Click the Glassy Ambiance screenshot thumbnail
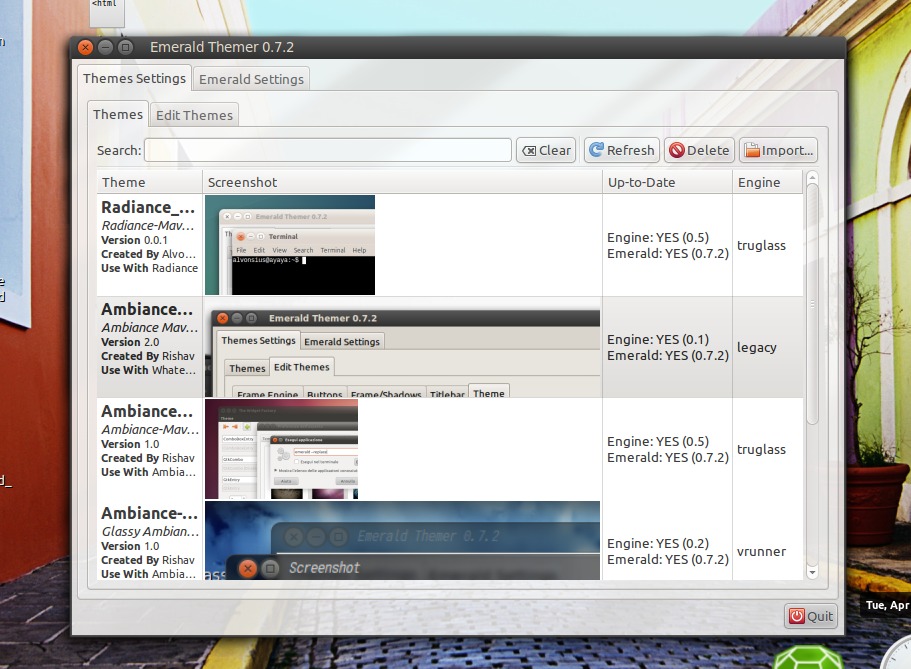911x669 pixels. point(403,541)
